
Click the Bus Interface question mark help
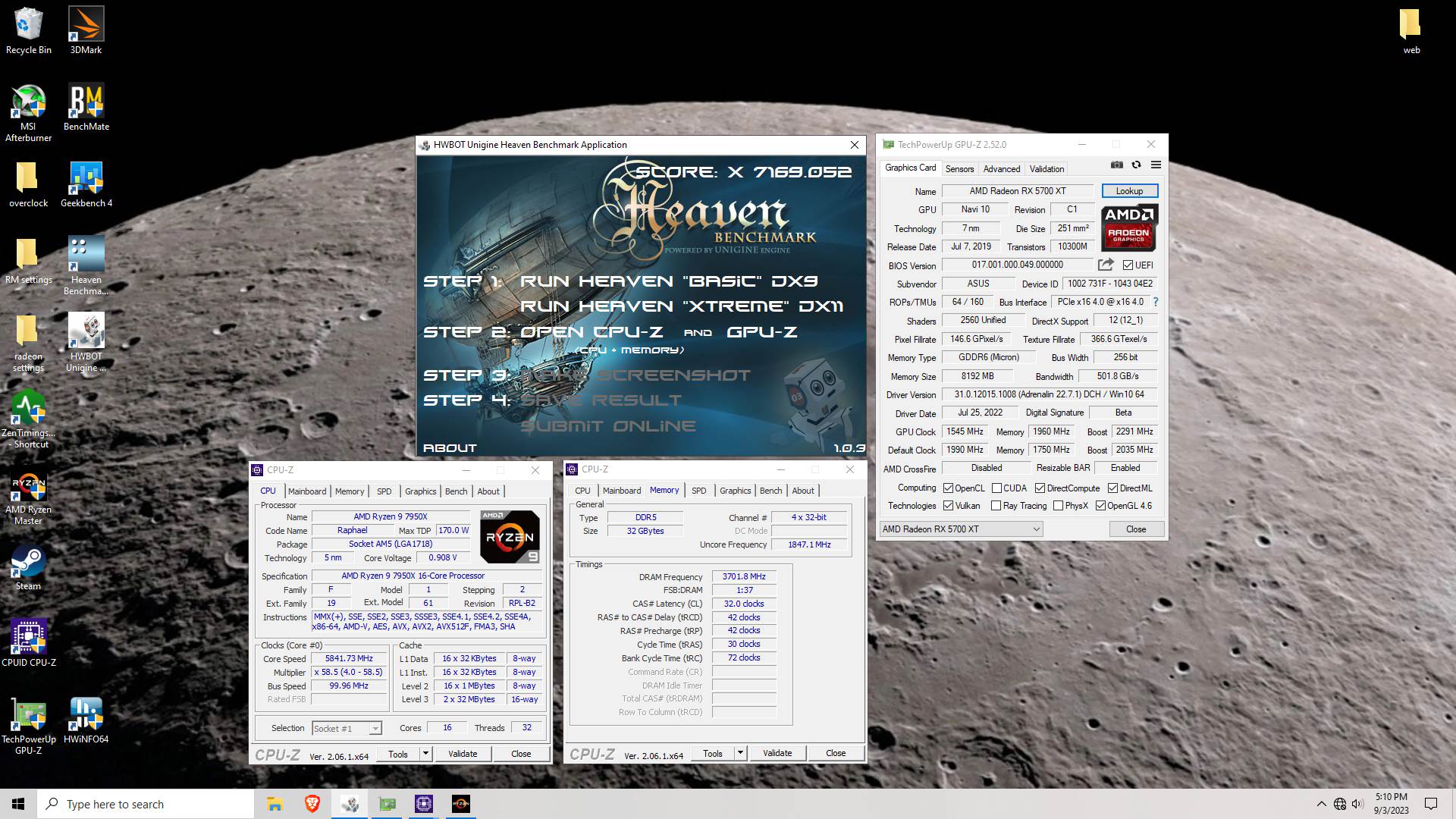pyautogui.click(x=1155, y=302)
